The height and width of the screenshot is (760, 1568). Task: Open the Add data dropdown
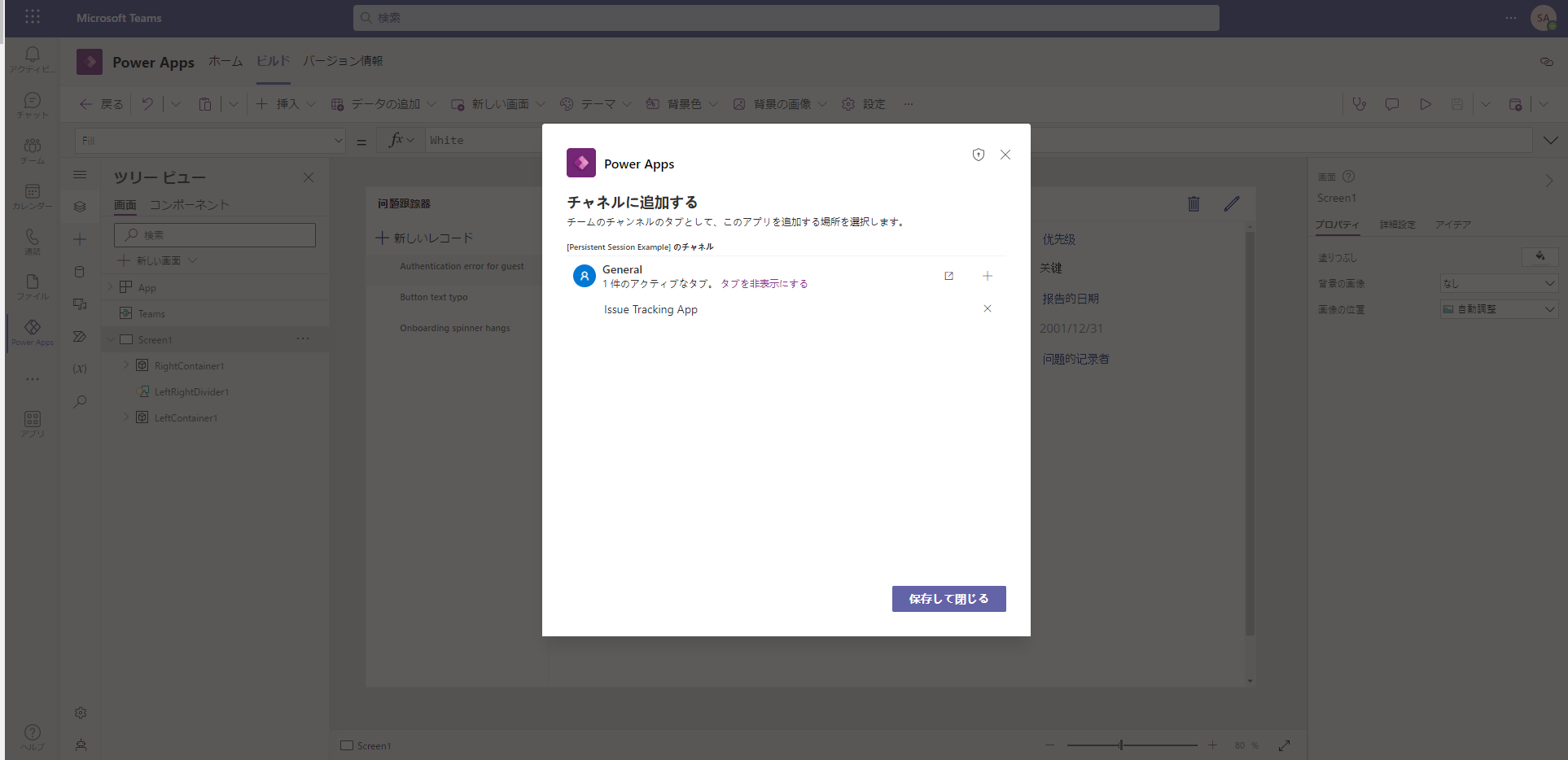click(x=383, y=104)
